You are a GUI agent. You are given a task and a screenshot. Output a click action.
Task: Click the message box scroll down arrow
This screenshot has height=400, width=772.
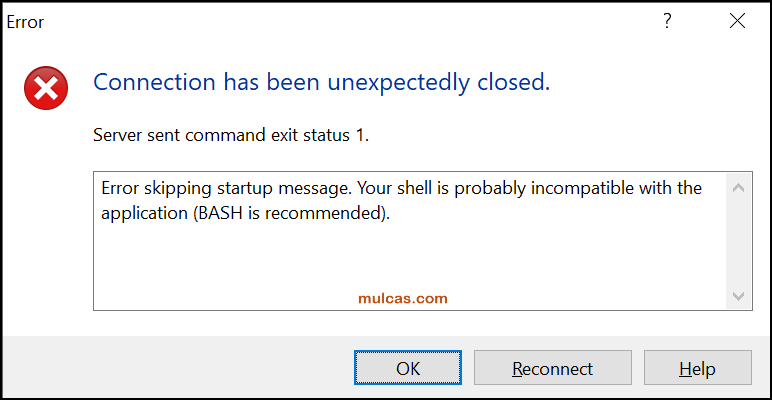737,296
